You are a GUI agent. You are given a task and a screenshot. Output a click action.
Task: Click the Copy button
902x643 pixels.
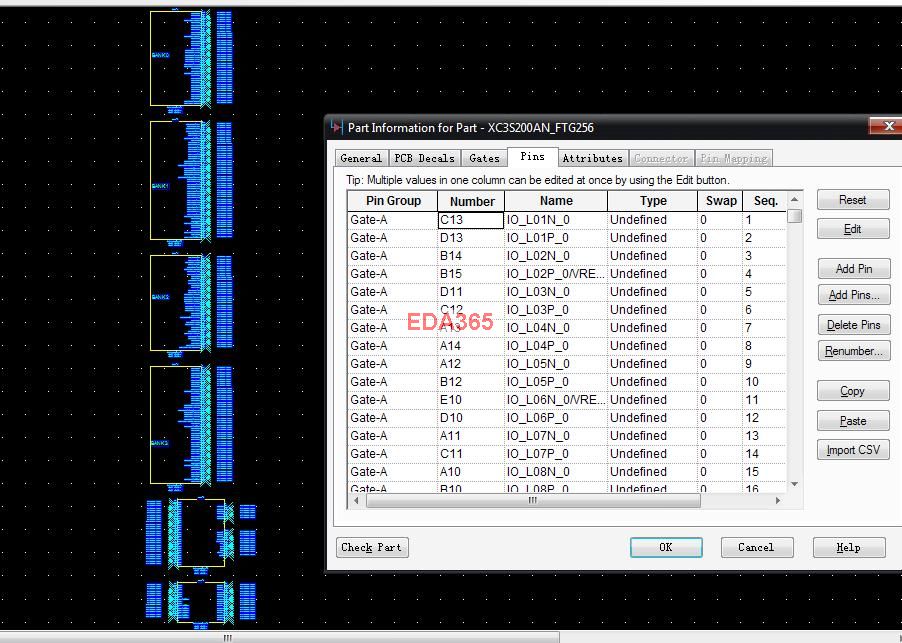[x=853, y=391]
